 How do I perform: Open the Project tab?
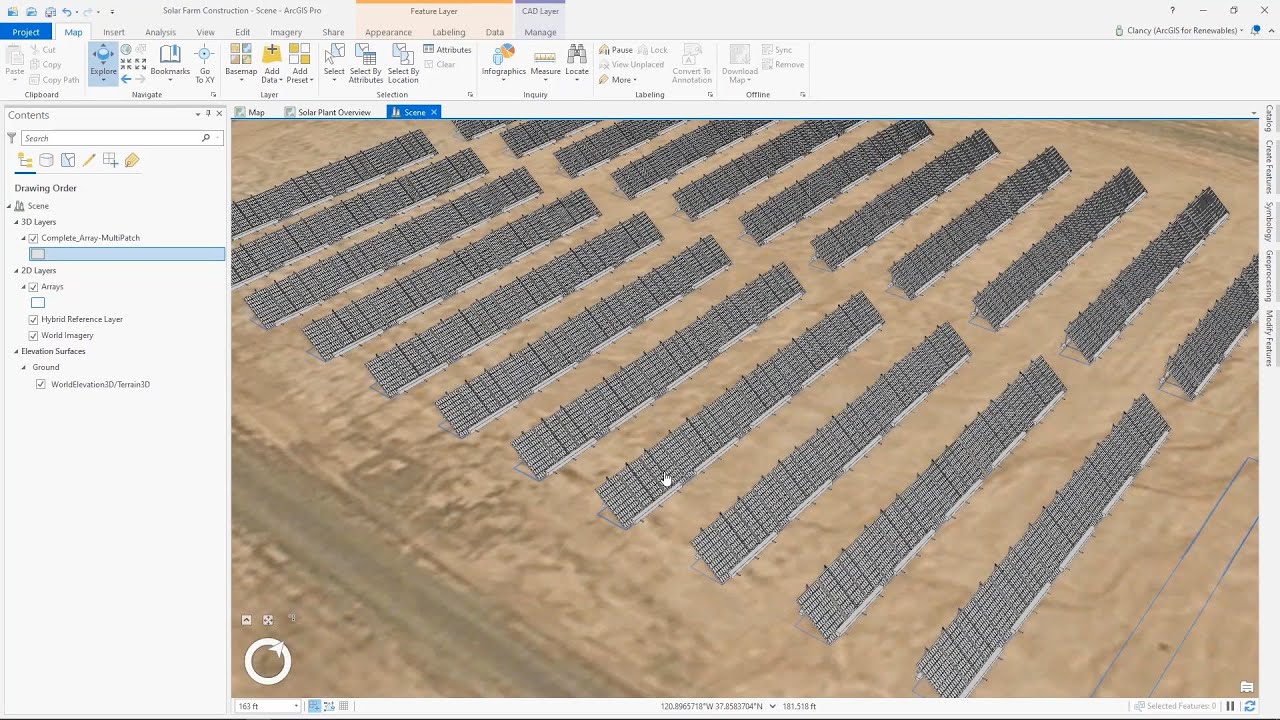(x=26, y=32)
